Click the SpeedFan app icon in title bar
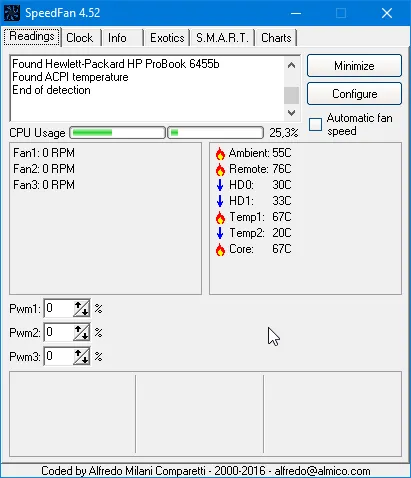The image size is (411, 478). (12, 13)
